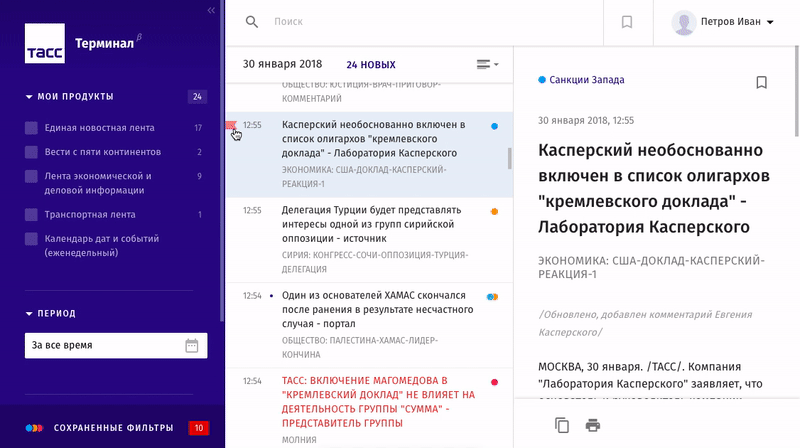Click the blue-orange dots on the ХАМАС news row
The image size is (800, 448).
pos(492,296)
